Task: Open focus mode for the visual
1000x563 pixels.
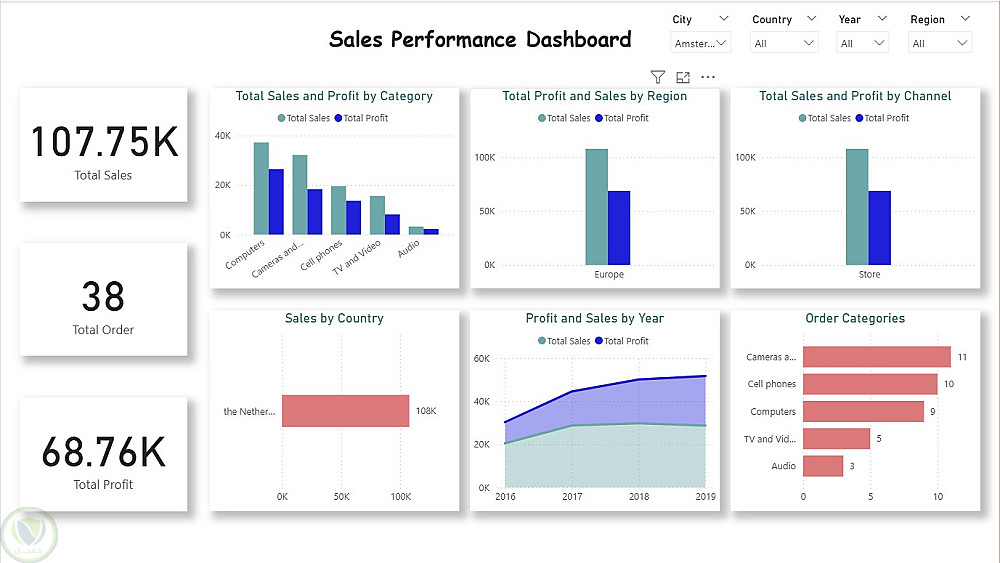Action: coord(683,77)
